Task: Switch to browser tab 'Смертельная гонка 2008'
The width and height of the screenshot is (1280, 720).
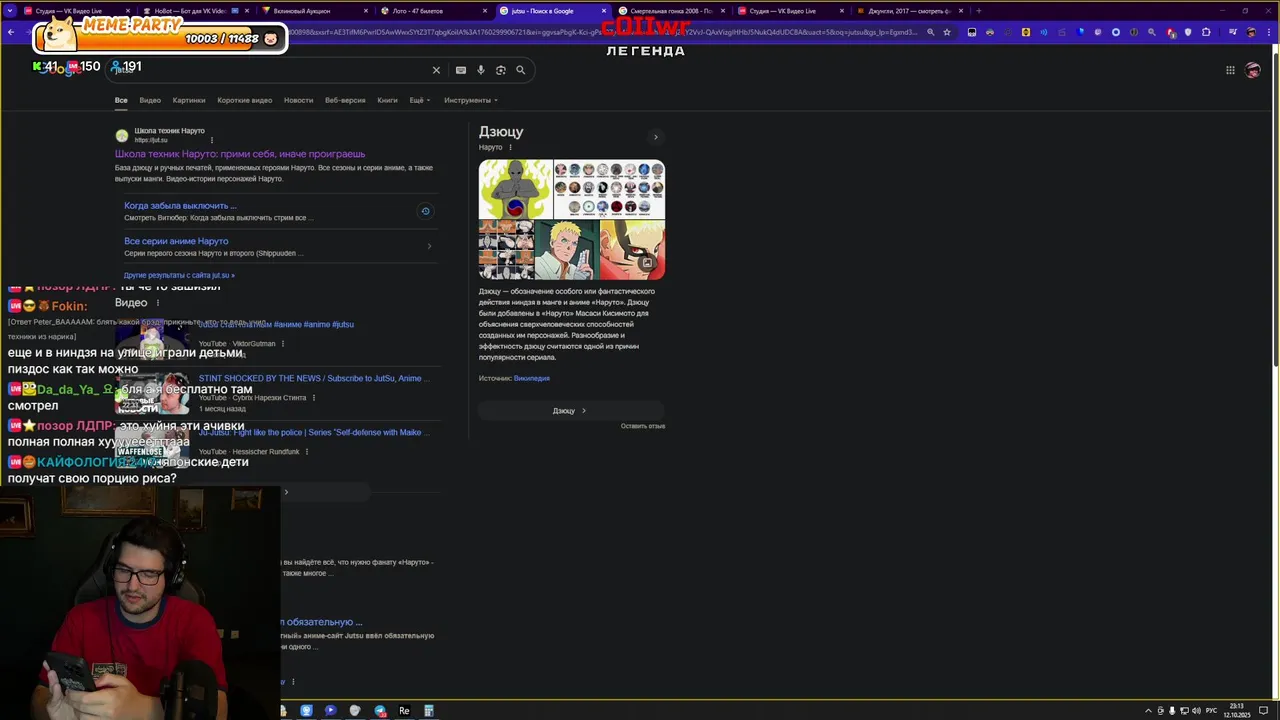Action: [670, 11]
